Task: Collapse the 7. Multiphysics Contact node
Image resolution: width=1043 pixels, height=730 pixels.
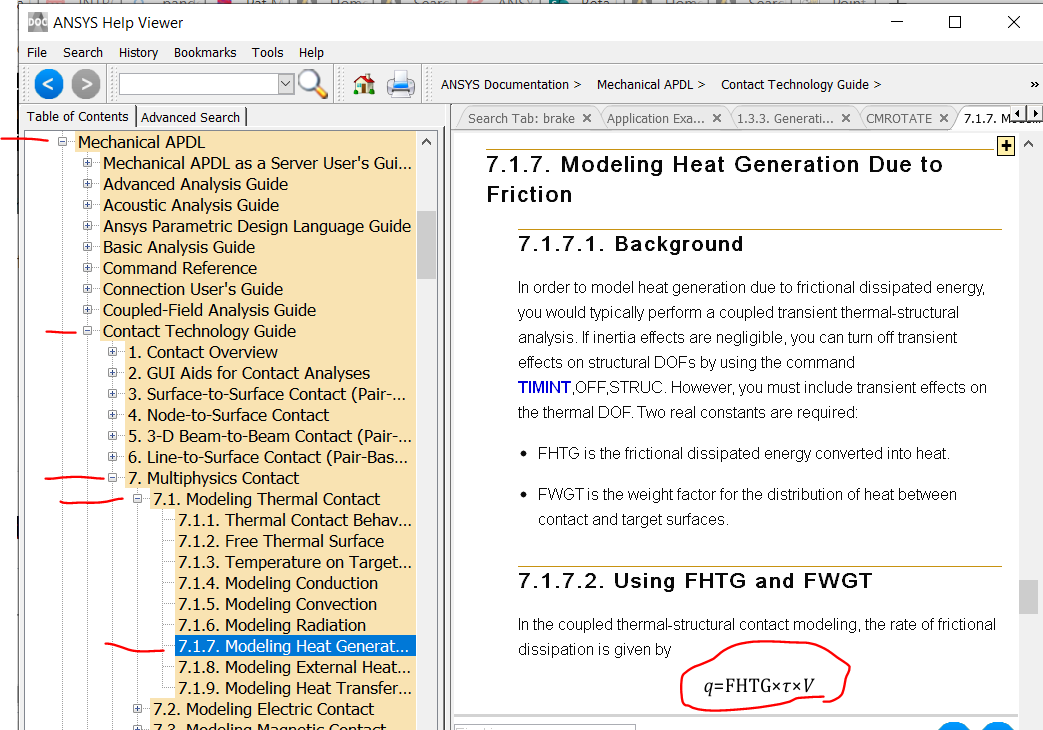Action: click(112, 478)
